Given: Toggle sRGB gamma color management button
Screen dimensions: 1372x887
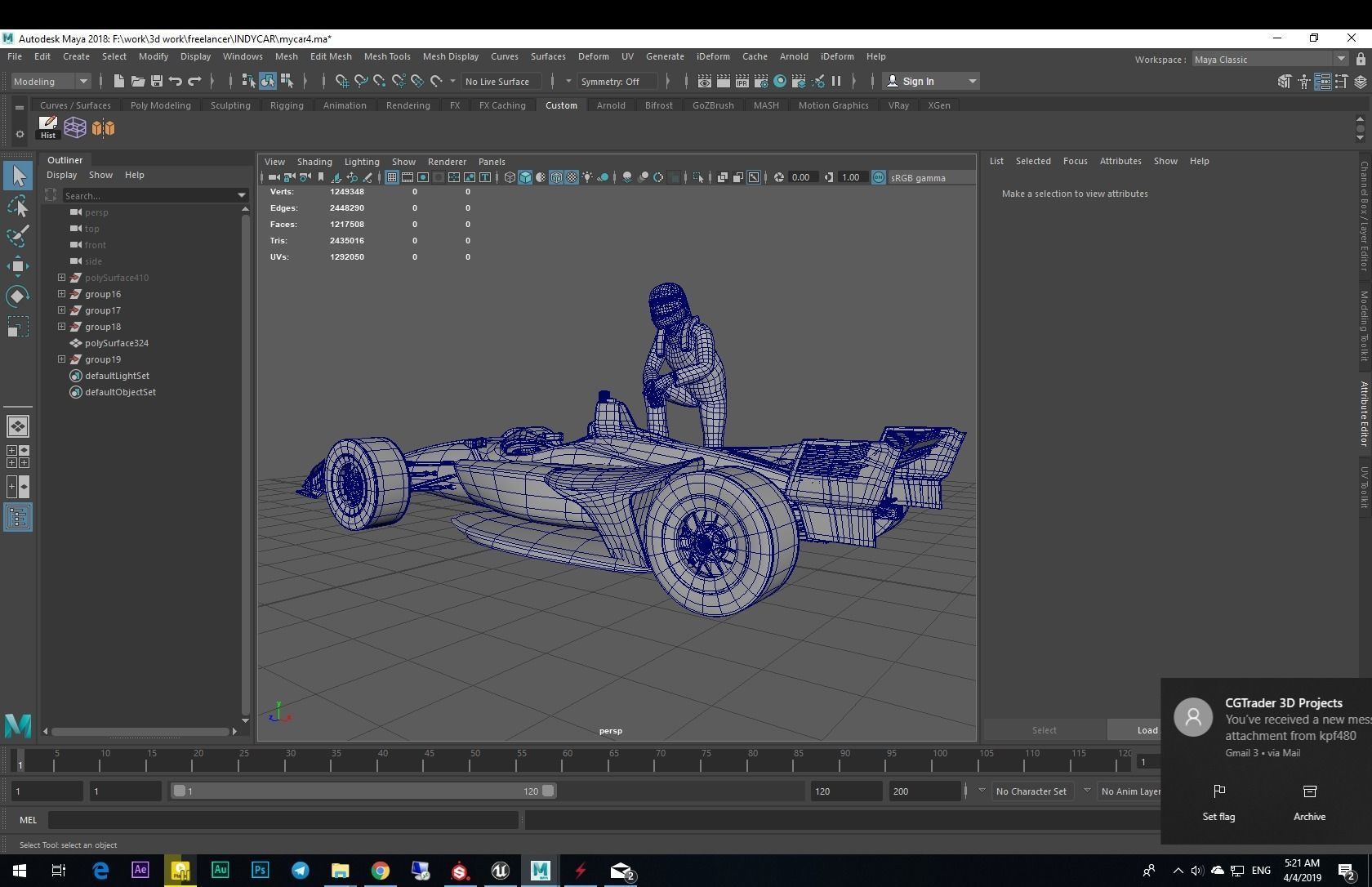Looking at the screenshot, I should tap(879, 177).
